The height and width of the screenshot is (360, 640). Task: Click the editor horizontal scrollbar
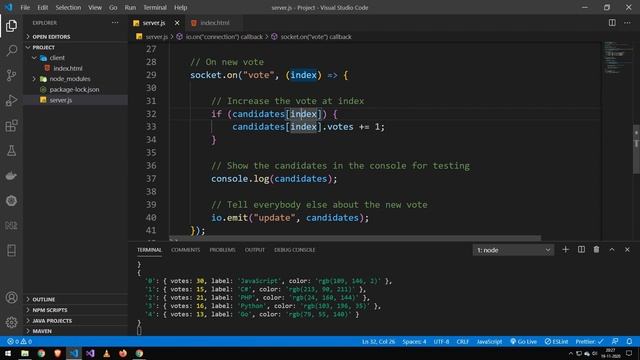tap(355, 238)
